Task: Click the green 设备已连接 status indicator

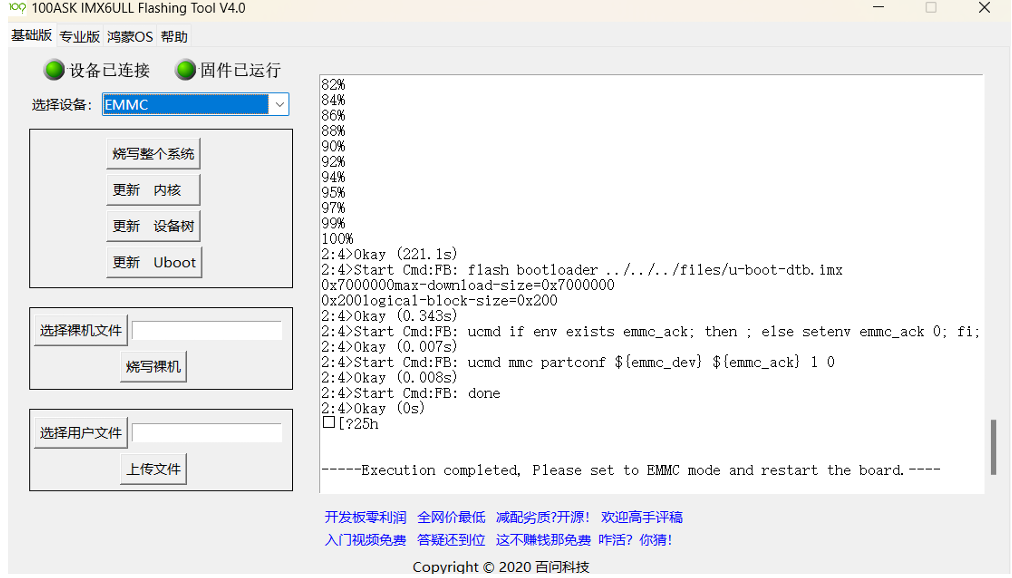Action: [x=54, y=70]
